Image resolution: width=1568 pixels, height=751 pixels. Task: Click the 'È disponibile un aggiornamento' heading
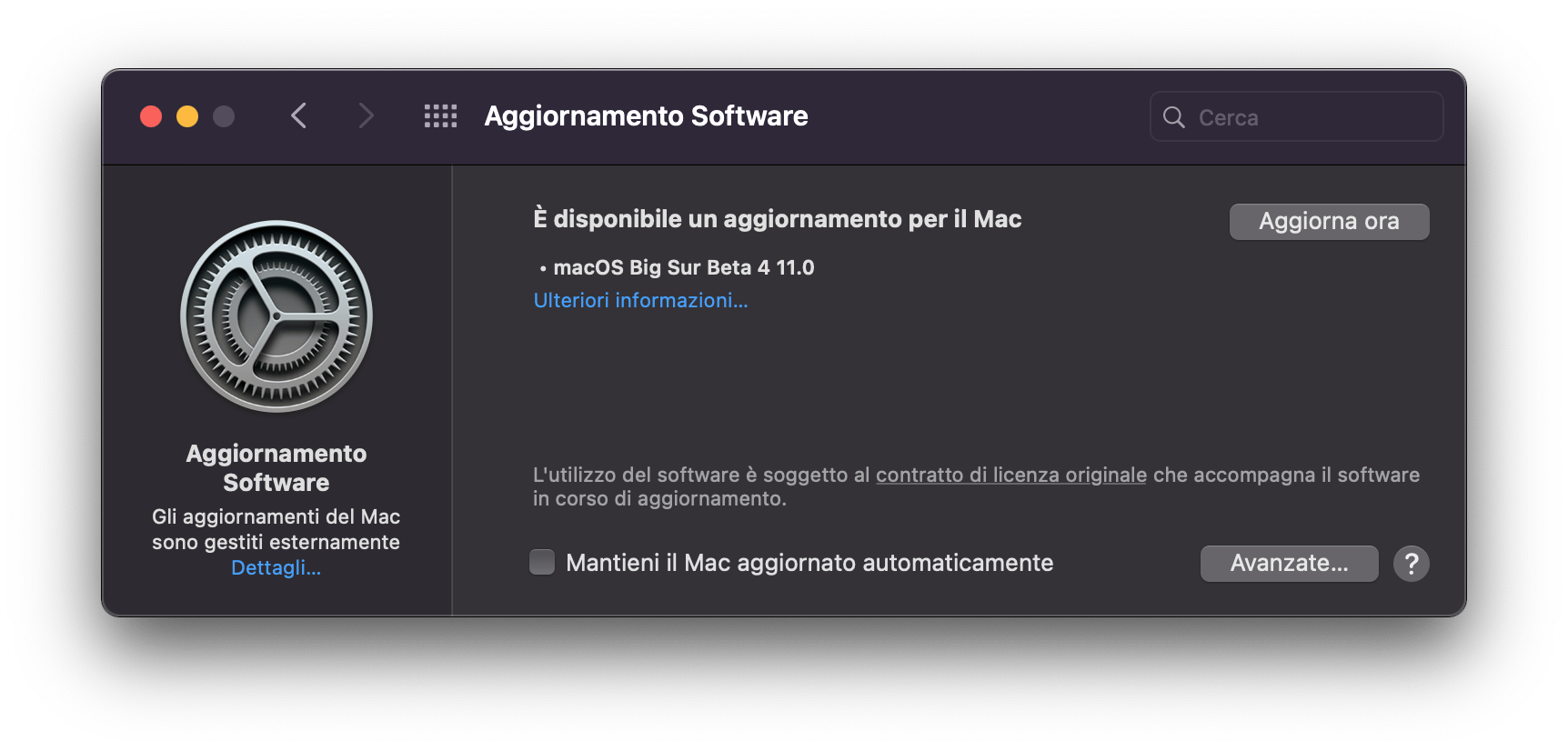pos(777,219)
